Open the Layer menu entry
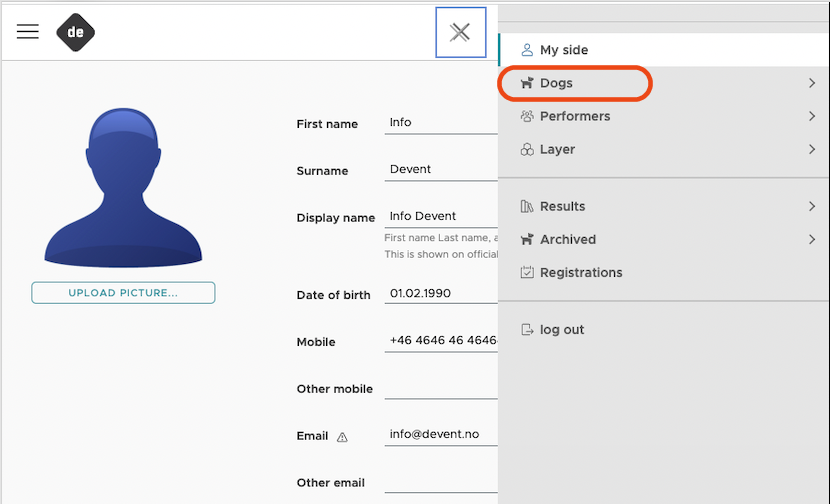The image size is (830, 504). [x=664, y=150]
